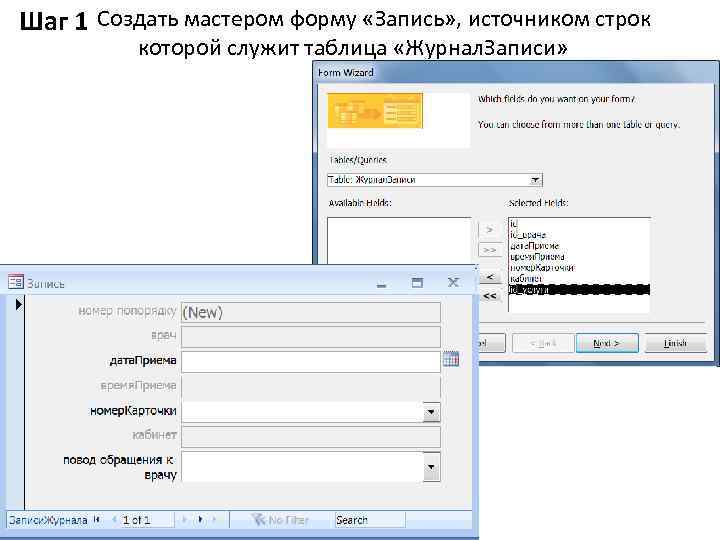Close the Запись form window
The image size is (720, 540).
(x=453, y=282)
